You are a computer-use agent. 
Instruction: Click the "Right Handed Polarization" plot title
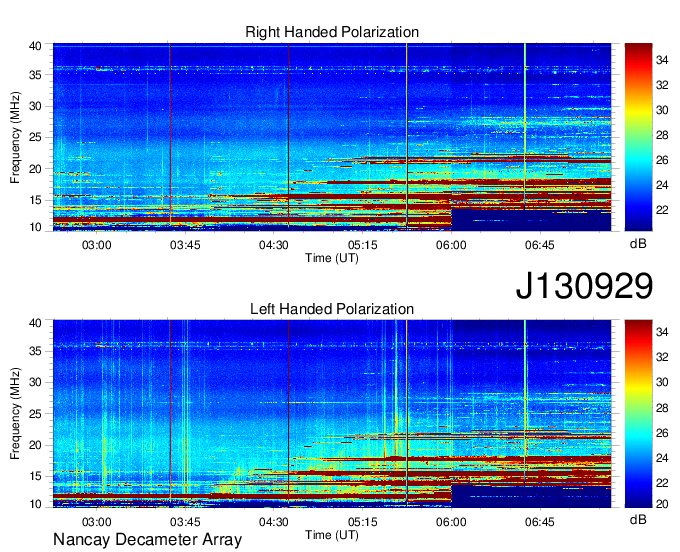tap(332, 32)
